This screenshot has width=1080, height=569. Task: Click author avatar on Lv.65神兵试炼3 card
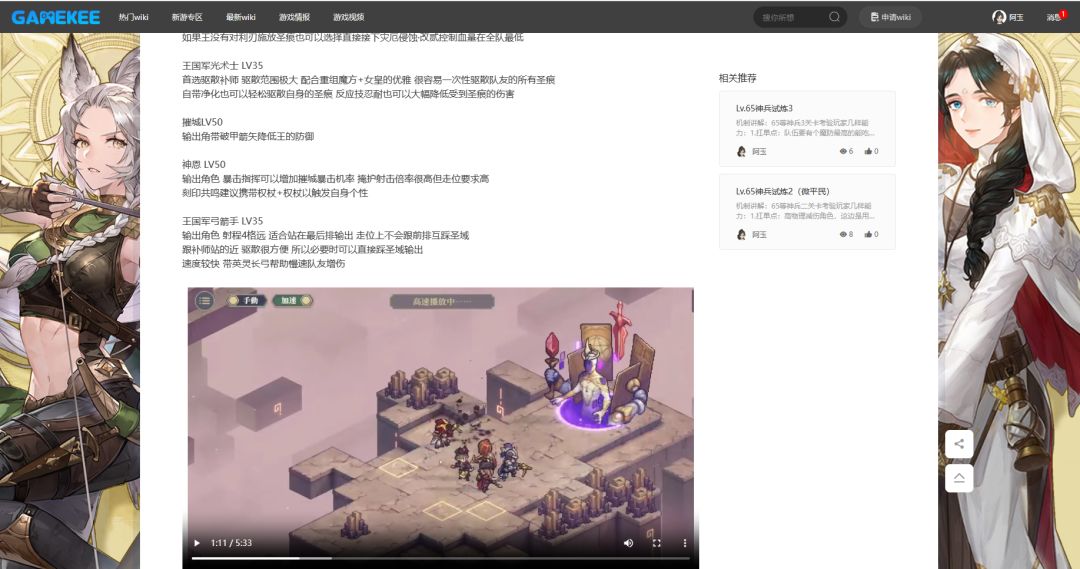point(741,152)
